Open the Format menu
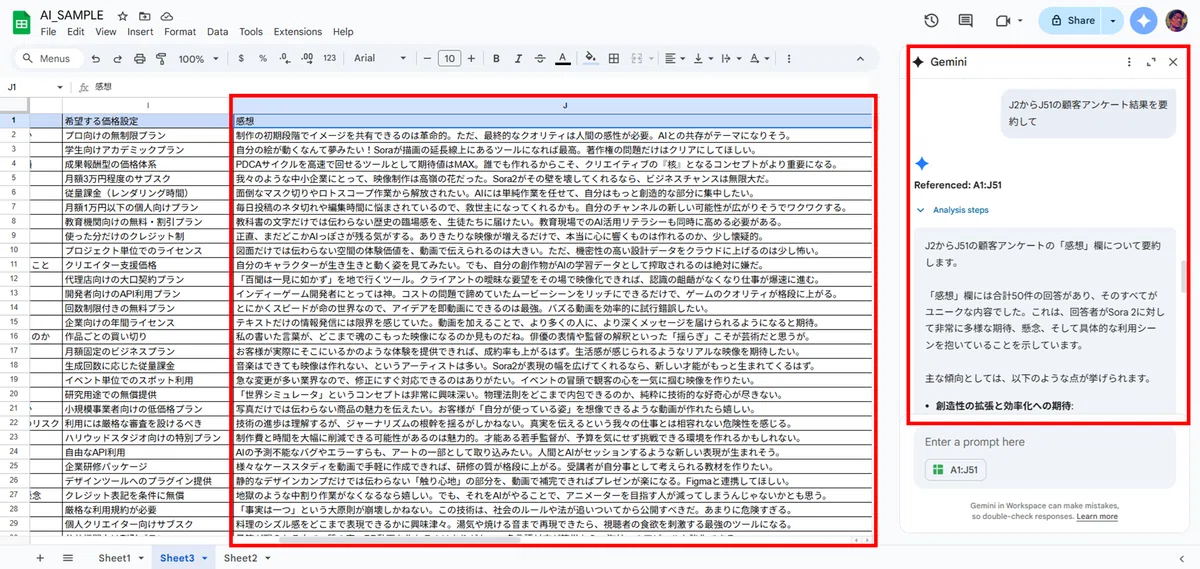Screen dimensions: 1200x569 click(x=180, y=32)
